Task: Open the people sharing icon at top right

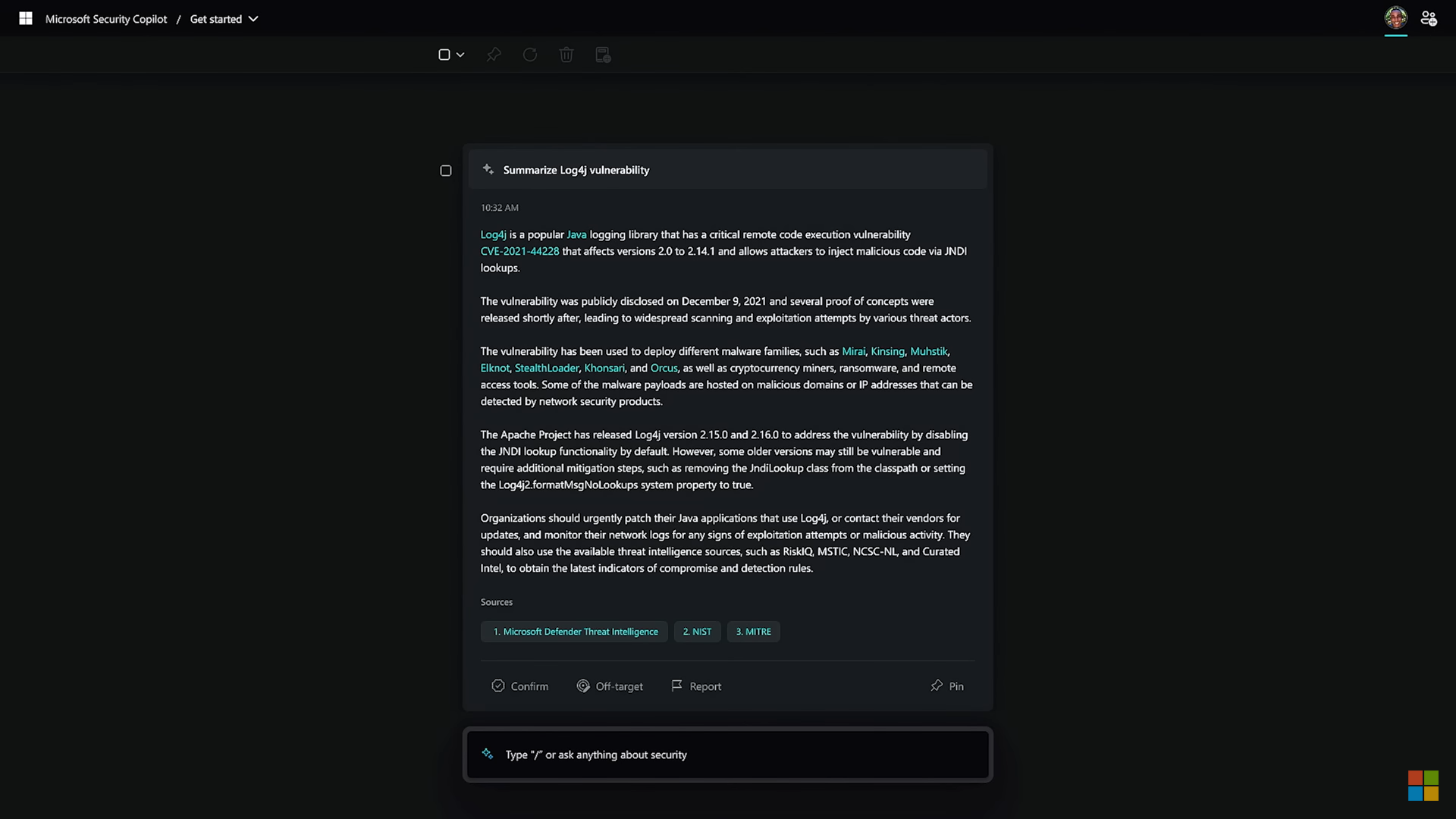Action: (1429, 18)
